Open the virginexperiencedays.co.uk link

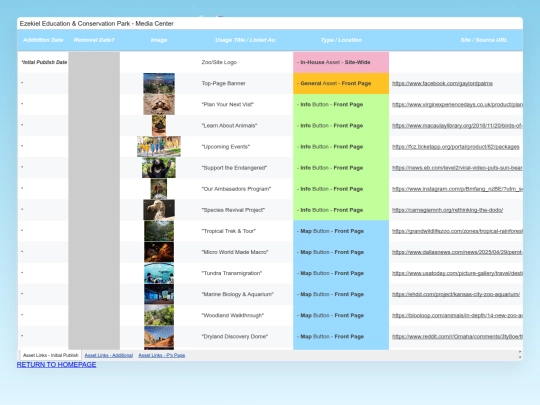(457, 104)
